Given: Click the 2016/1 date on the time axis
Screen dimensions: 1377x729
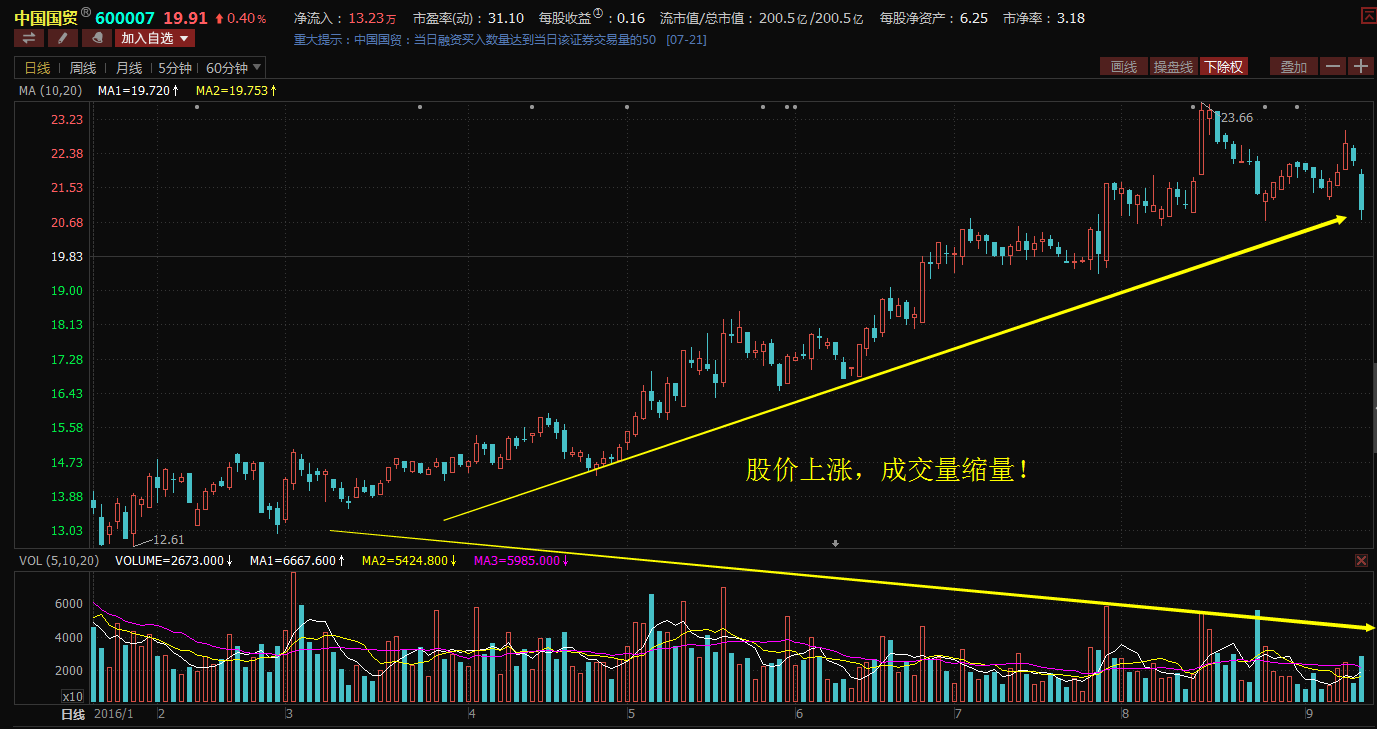Looking at the screenshot, I should [x=112, y=715].
